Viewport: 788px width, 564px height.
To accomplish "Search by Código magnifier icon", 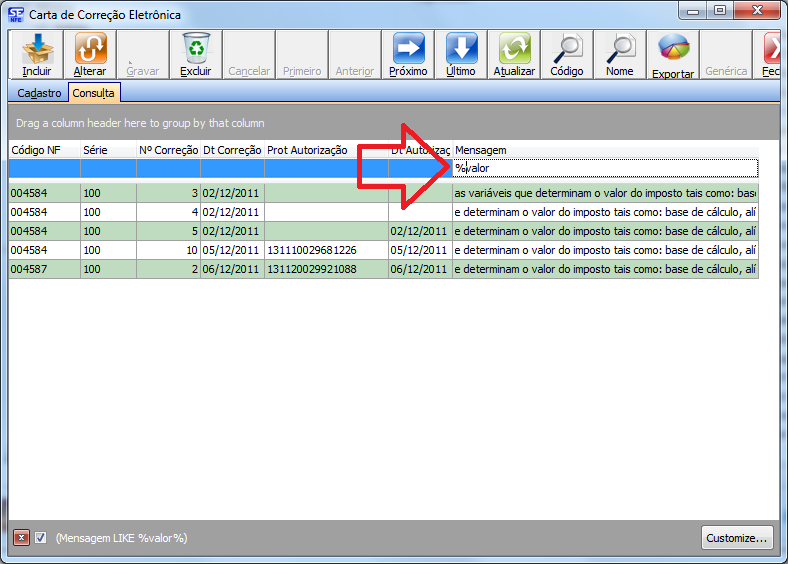I will click(x=567, y=54).
